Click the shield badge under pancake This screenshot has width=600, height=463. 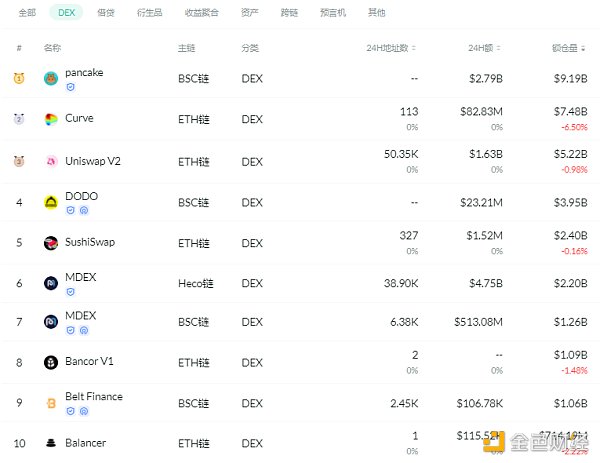click(70, 88)
